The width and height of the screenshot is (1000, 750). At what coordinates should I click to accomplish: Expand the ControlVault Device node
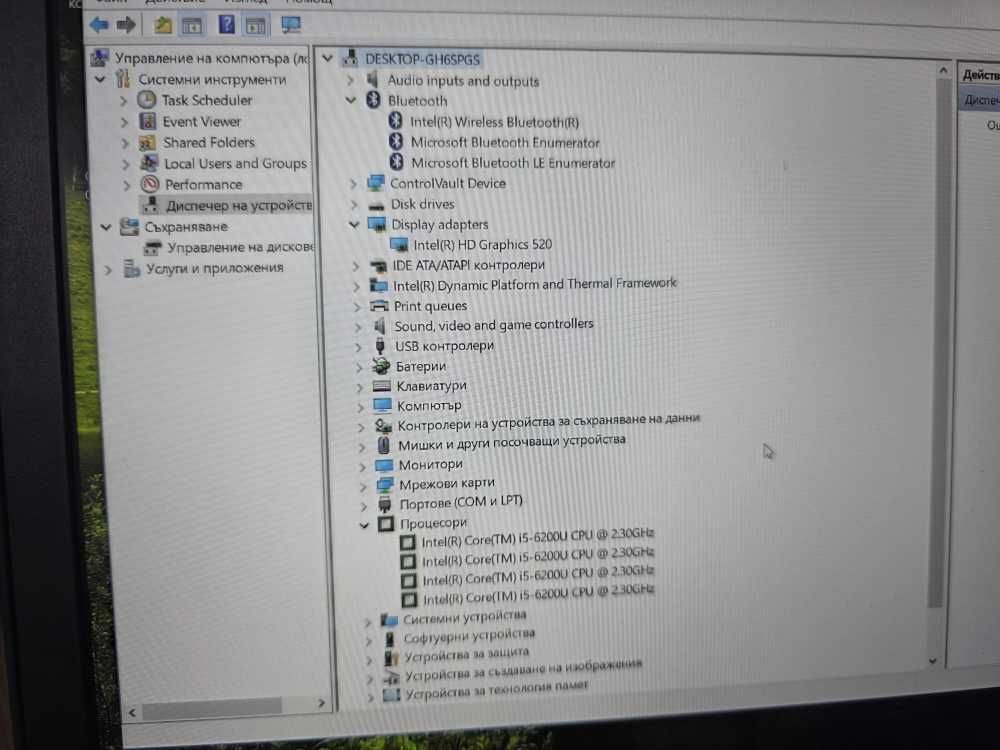coord(353,184)
